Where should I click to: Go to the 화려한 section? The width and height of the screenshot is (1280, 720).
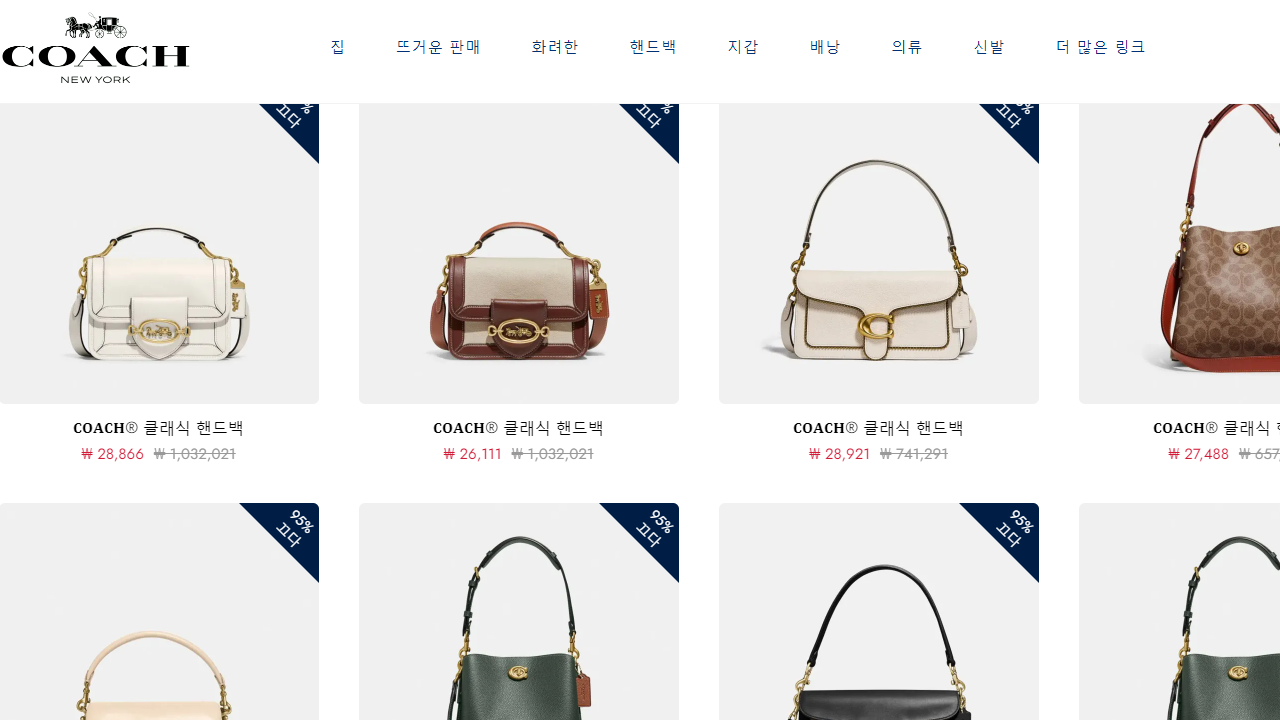(555, 47)
